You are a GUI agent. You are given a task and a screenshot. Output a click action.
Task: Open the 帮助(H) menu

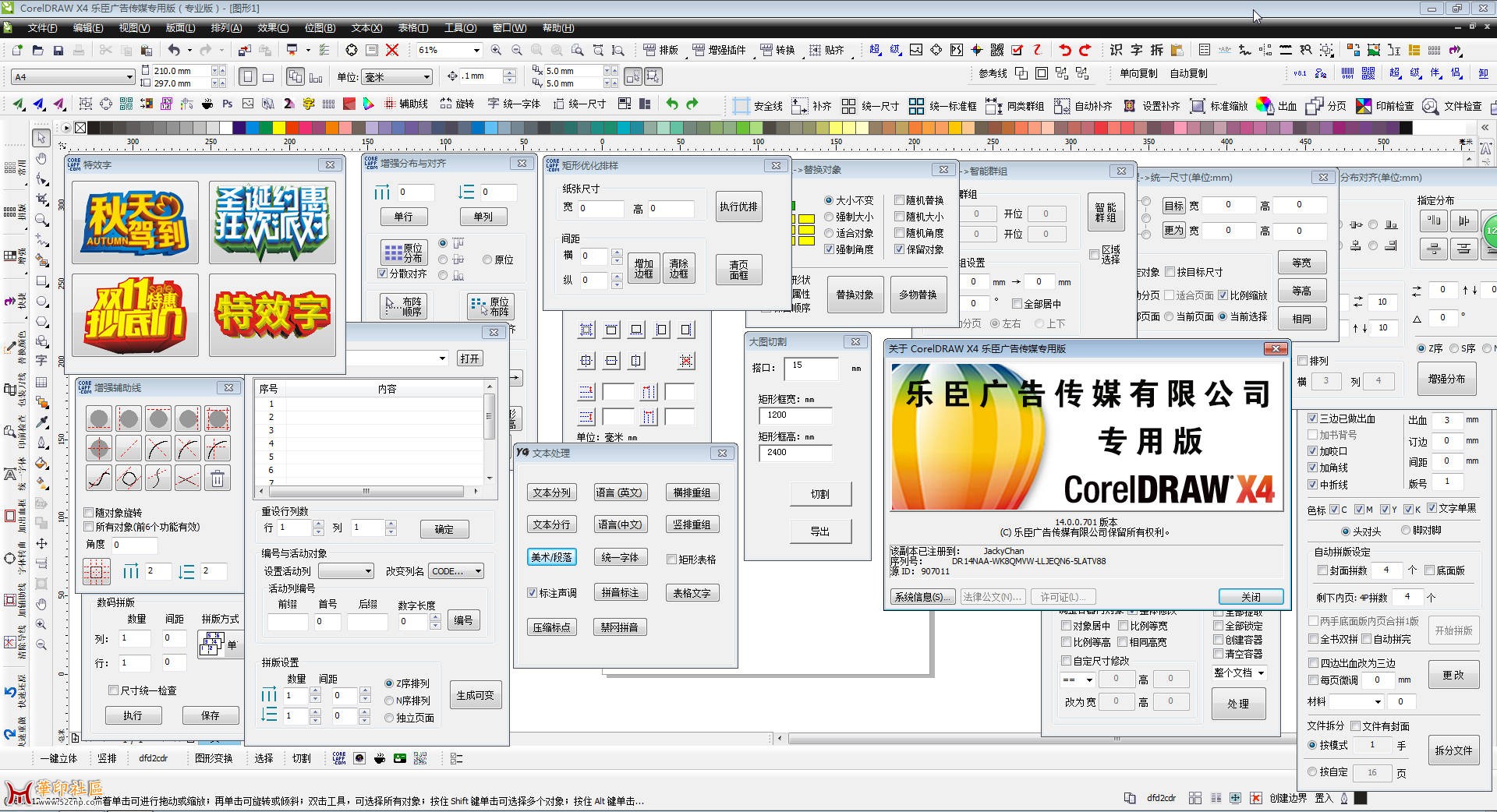tap(558, 28)
